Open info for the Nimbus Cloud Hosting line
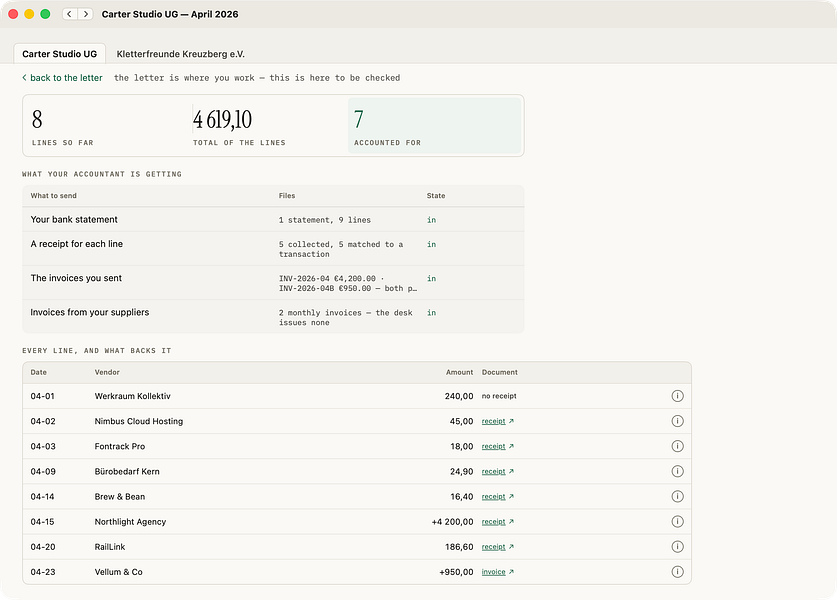 (677, 421)
